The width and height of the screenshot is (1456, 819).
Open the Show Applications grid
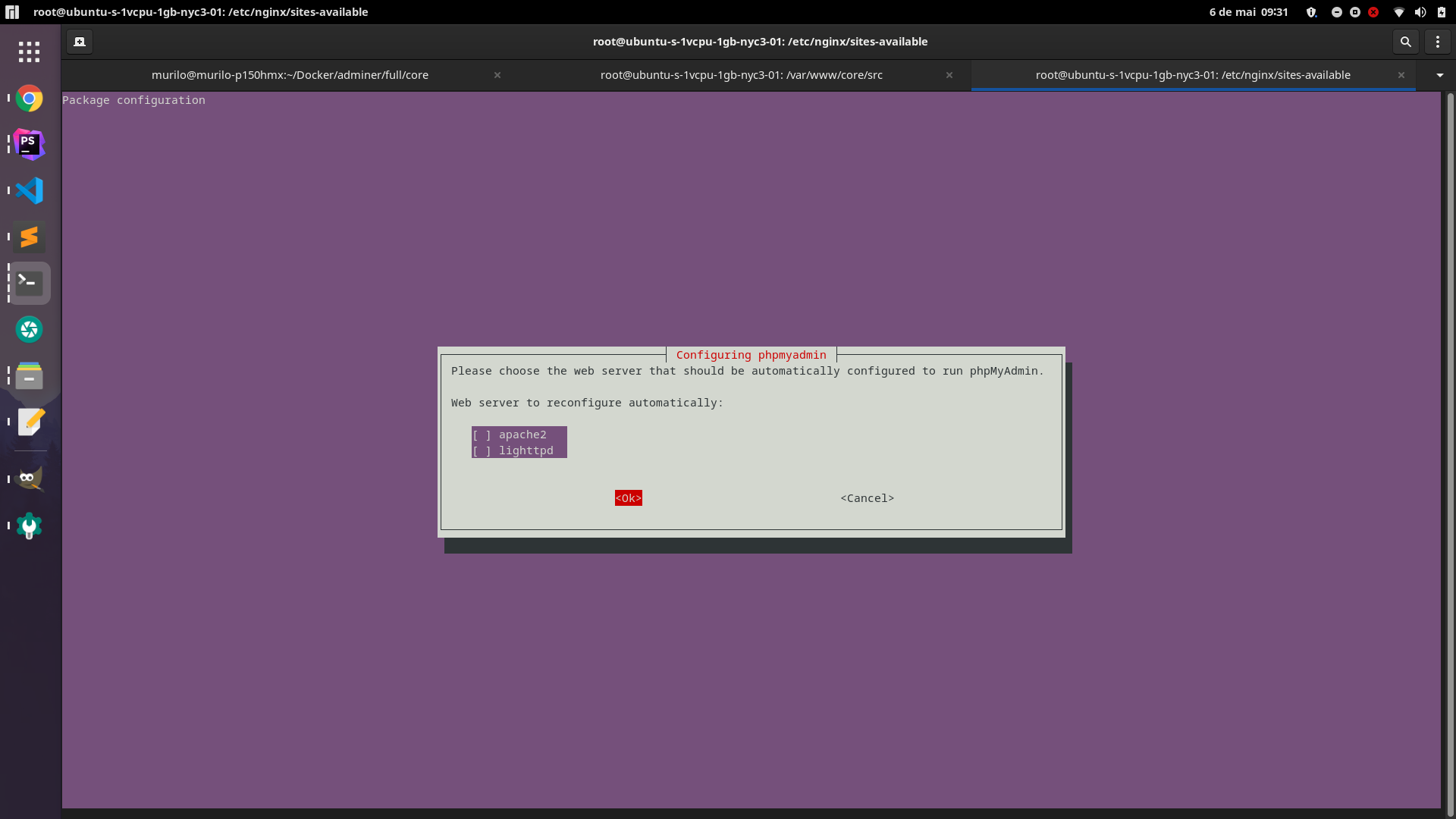pos(29,52)
